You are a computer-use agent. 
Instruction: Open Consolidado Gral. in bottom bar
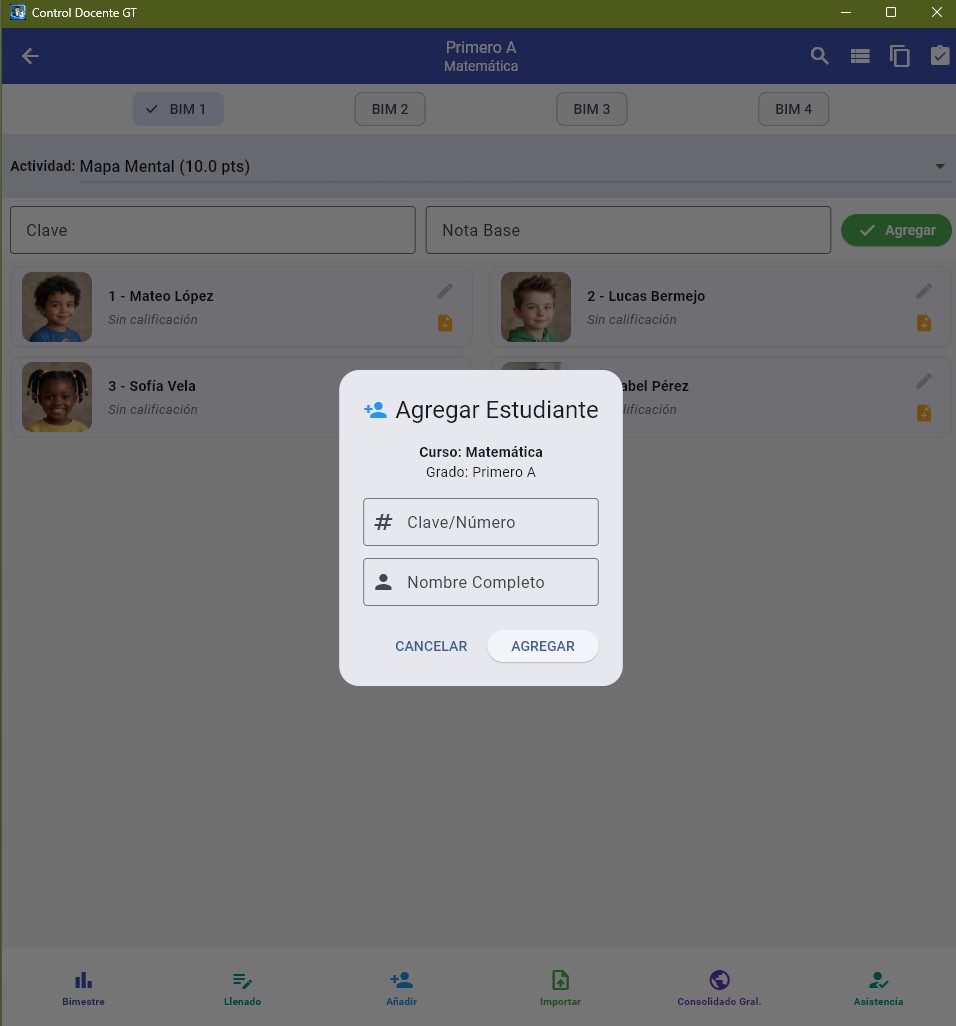pyautogui.click(x=719, y=988)
